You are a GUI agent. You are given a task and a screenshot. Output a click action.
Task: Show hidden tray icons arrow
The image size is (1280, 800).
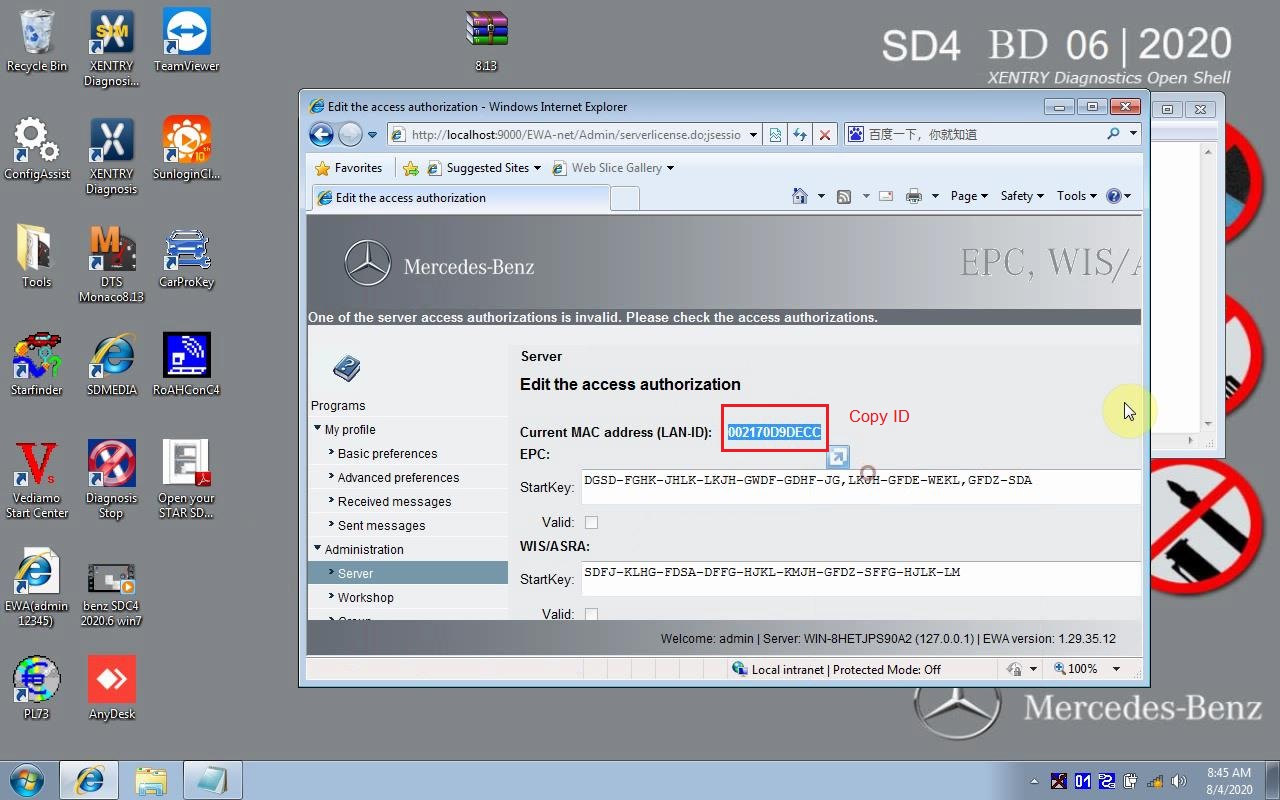(x=1034, y=781)
